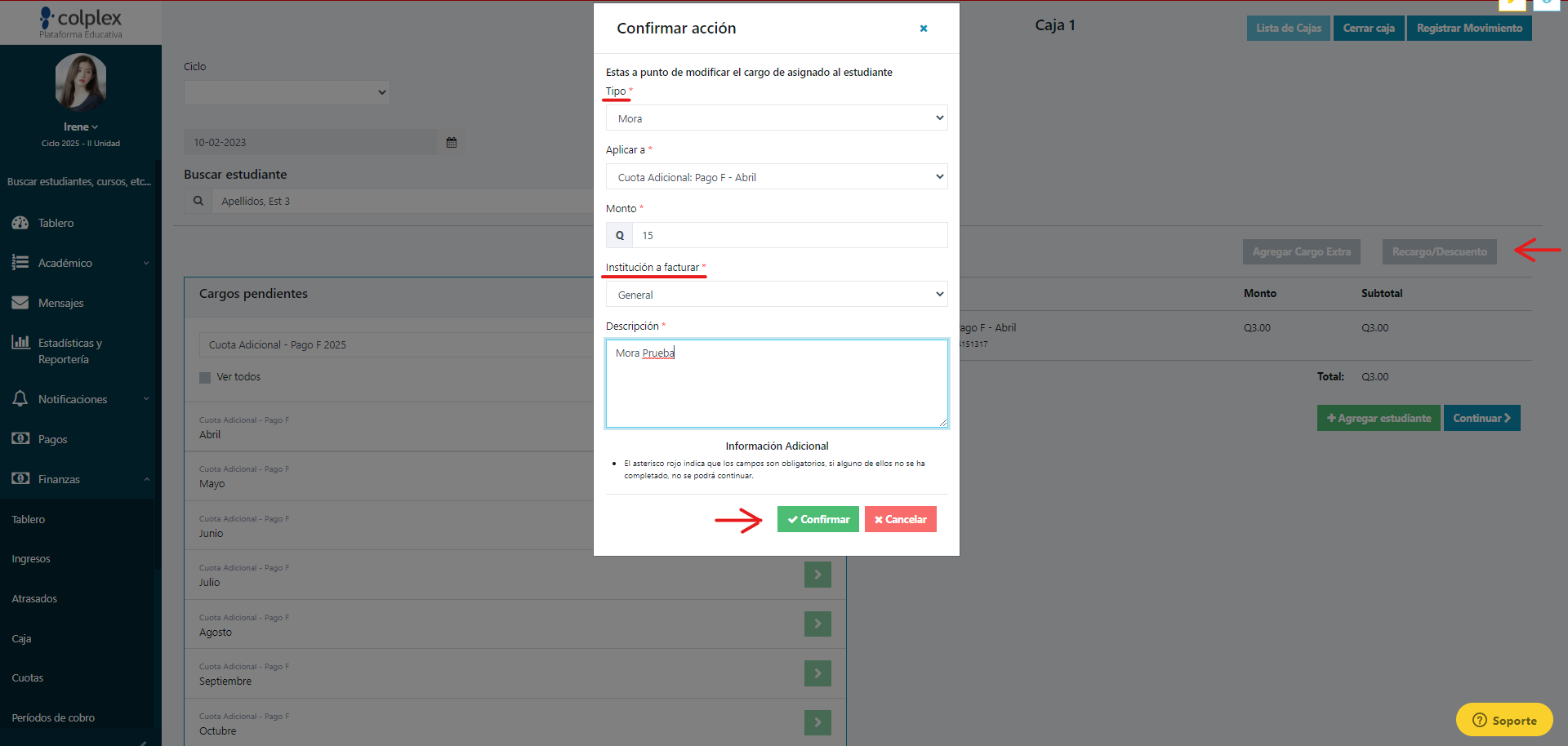Open the Irene user menu
Viewport: 1568px width, 746px height.
(80, 127)
